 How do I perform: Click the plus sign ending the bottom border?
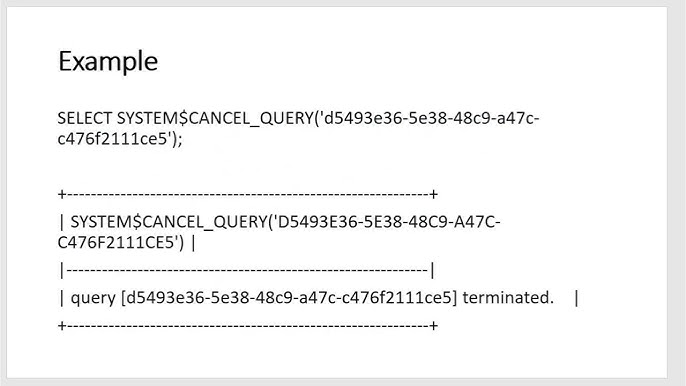434,326
